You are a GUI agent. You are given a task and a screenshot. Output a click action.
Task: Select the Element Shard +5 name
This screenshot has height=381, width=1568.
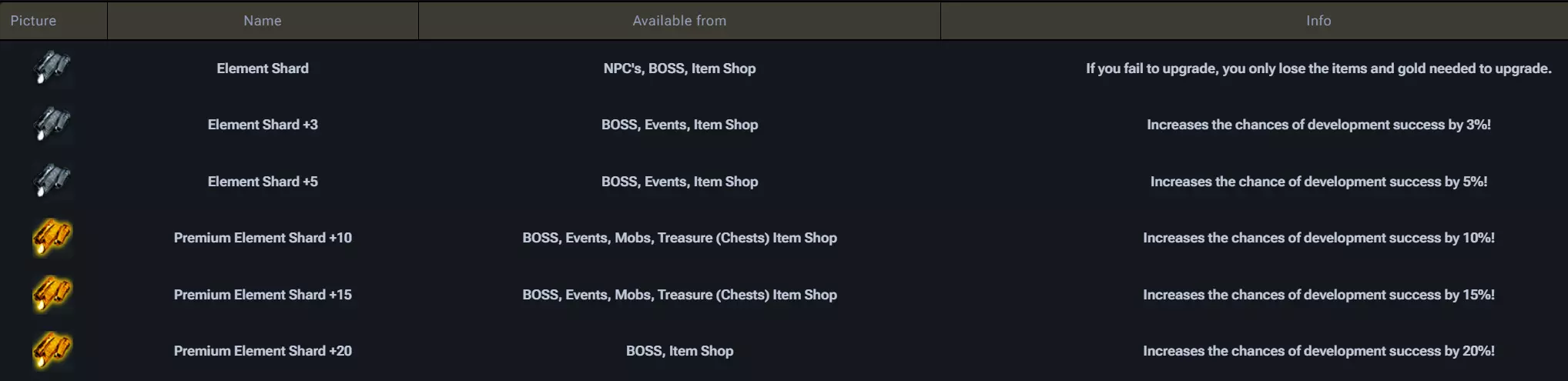263,182
